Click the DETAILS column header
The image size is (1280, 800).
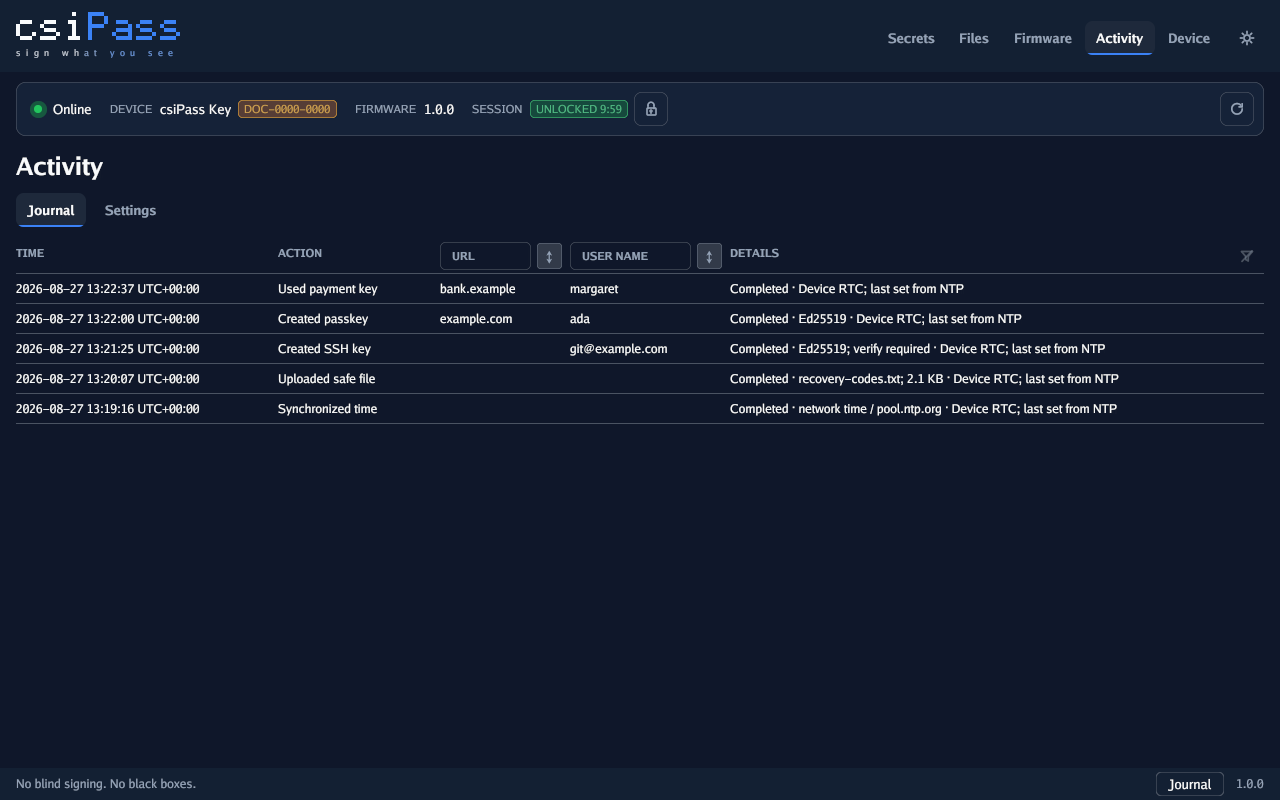[754, 253]
